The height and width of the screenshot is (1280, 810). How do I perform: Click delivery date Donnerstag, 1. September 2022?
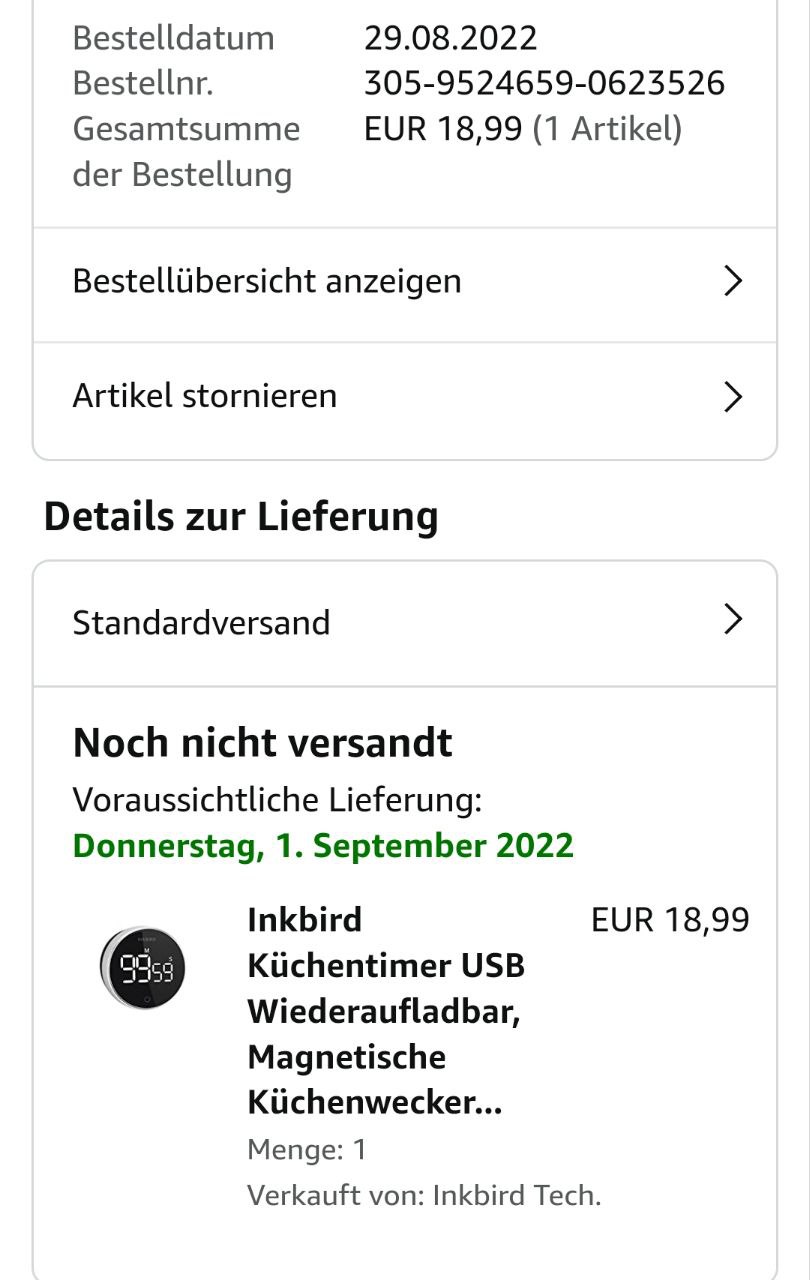pyautogui.click(x=323, y=846)
